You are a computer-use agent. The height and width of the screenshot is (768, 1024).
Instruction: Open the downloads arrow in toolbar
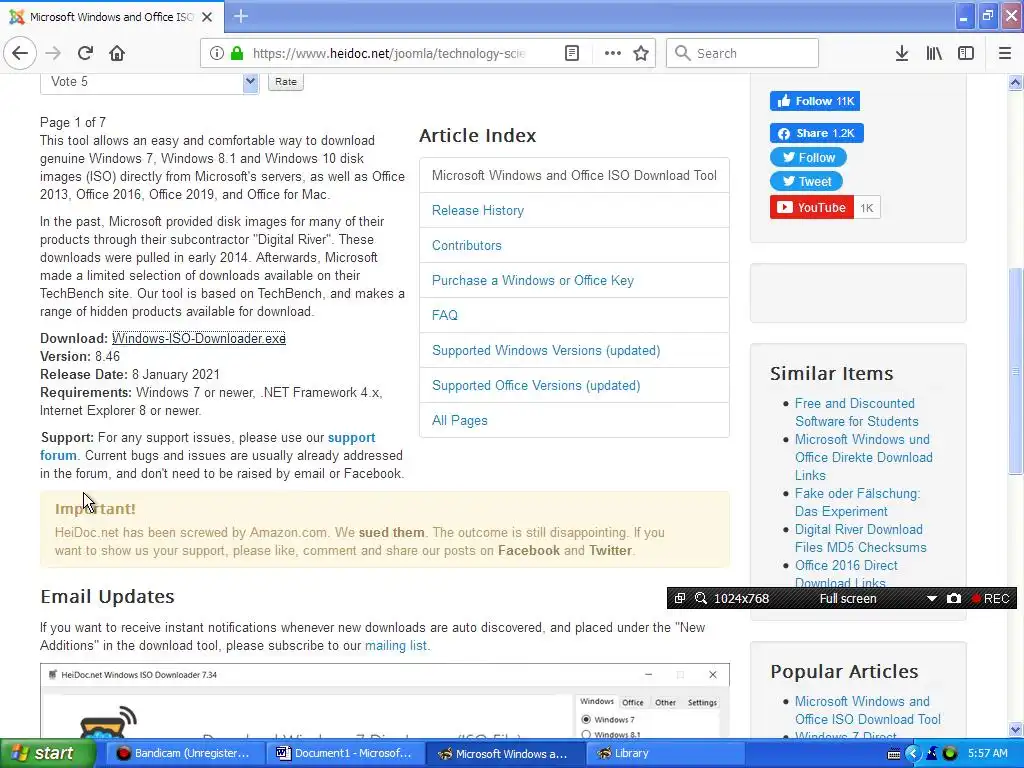click(902, 53)
